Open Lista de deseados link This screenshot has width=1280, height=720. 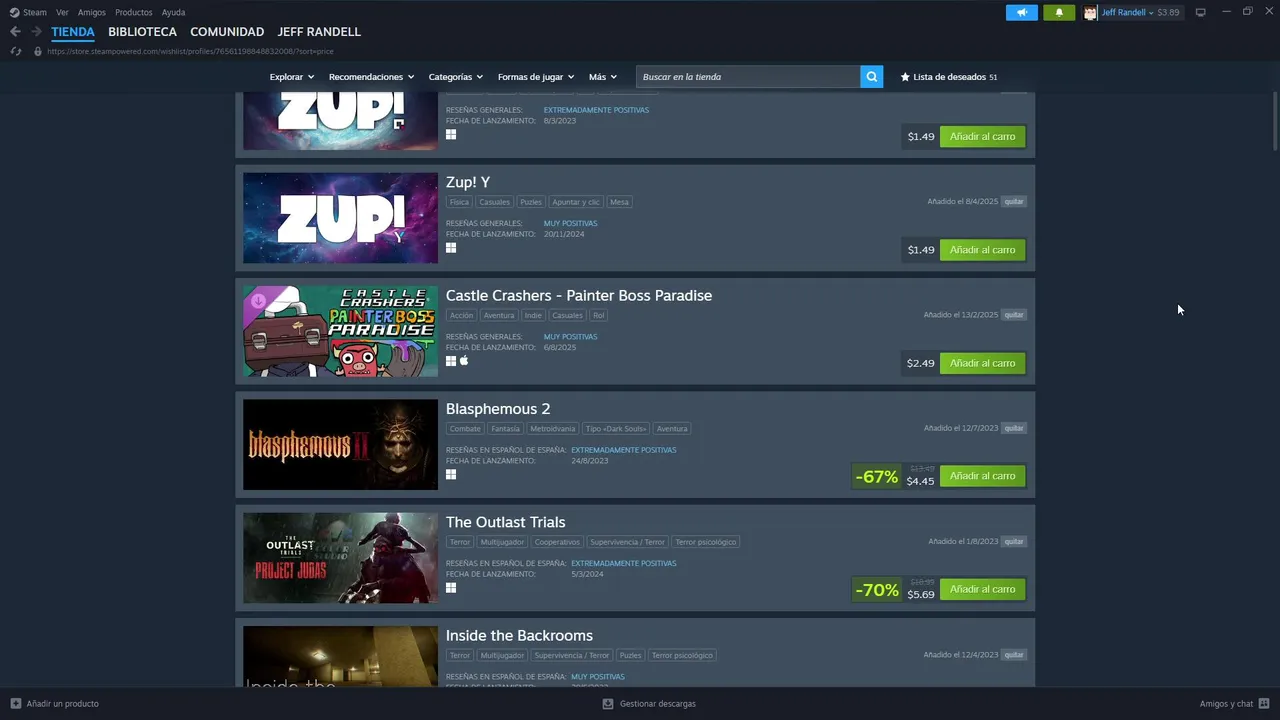click(x=948, y=77)
